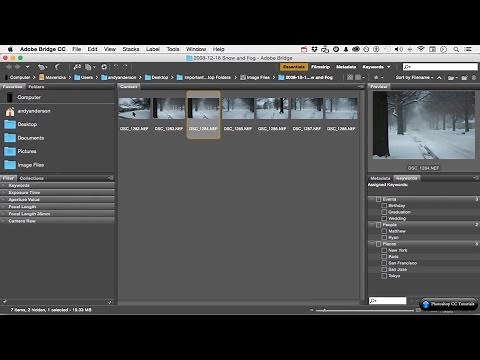Click the Desktop breadcrumb in path bar
This screenshot has height=360, width=480.
(156, 77)
